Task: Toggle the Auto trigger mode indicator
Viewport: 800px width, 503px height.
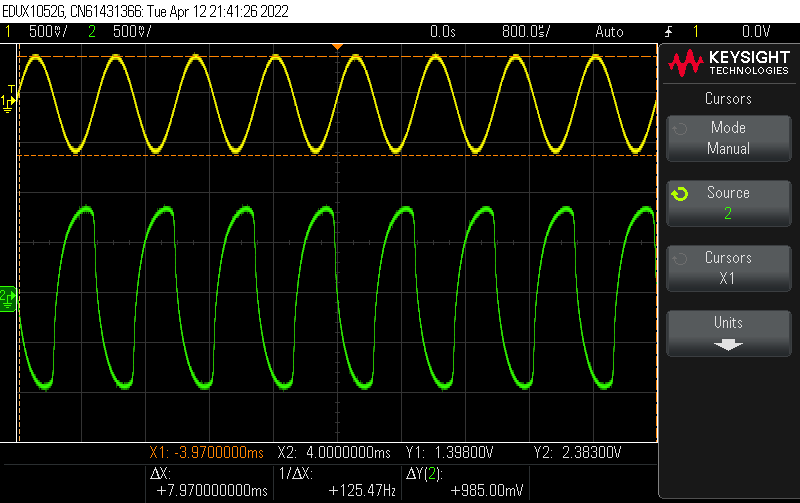Action: click(x=609, y=31)
